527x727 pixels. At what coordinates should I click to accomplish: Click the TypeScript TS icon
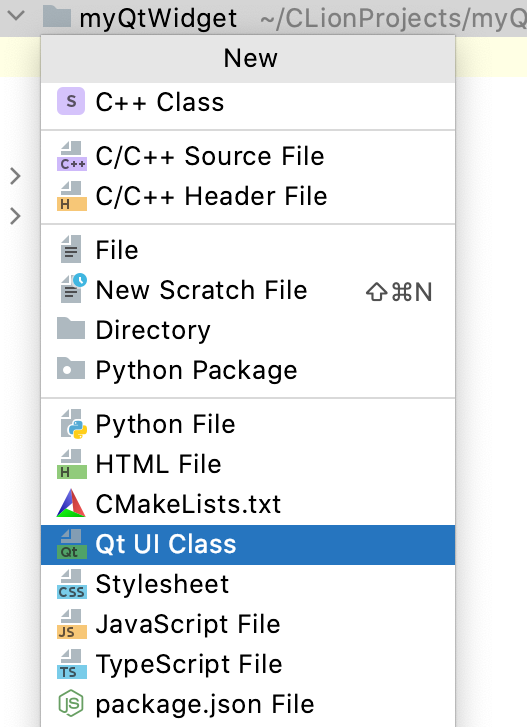click(x=72, y=664)
